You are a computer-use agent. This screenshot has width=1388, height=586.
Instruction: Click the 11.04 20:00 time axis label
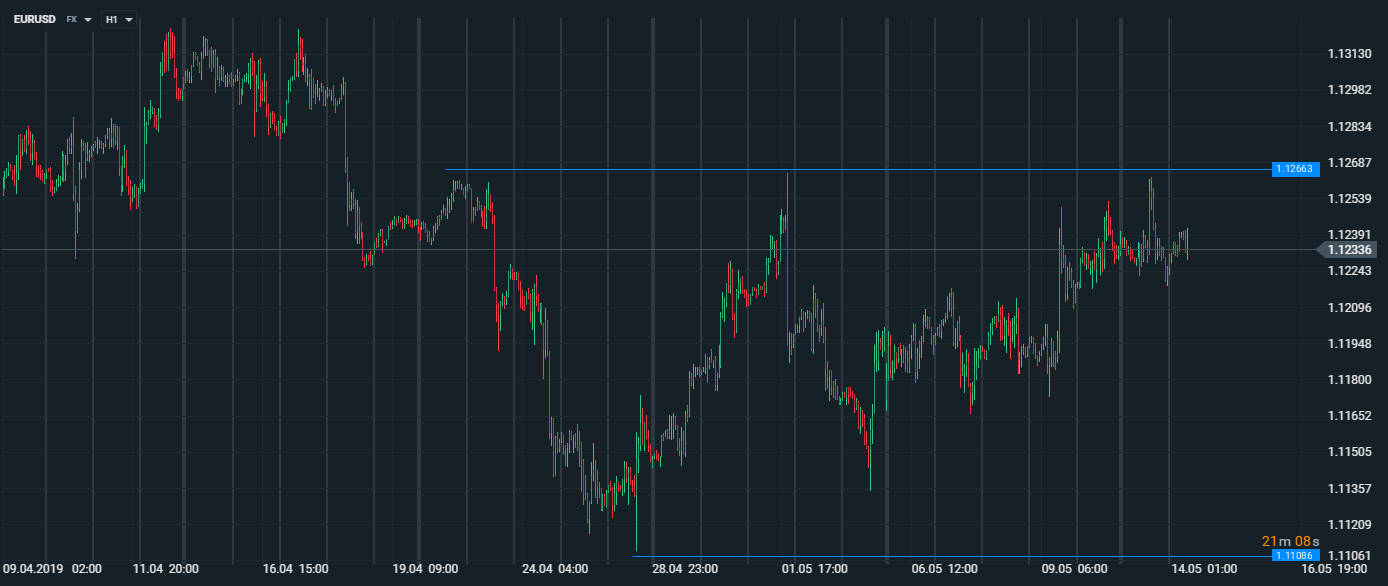(x=166, y=569)
